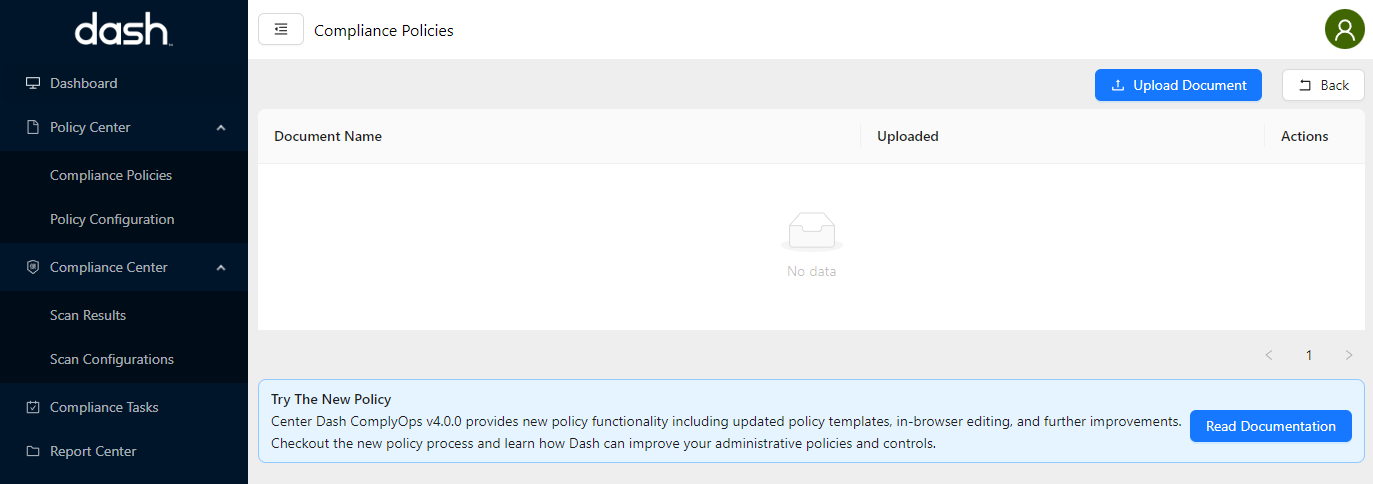
Task: Go to the previous table page
Action: pos(1269,355)
